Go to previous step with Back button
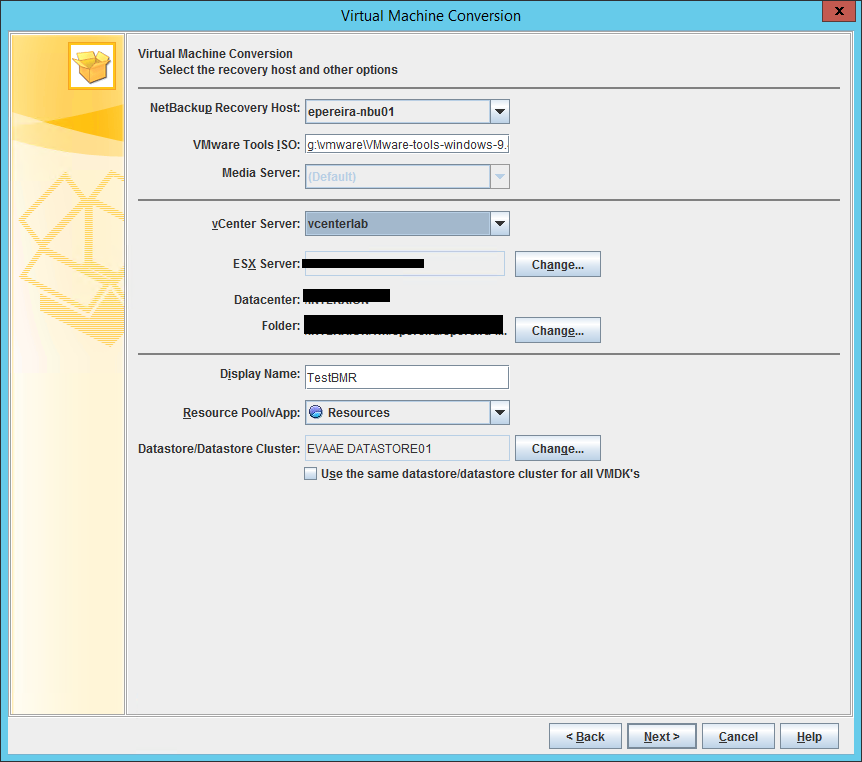Viewport: 862px width, 762px height. [x=585, y=736]
